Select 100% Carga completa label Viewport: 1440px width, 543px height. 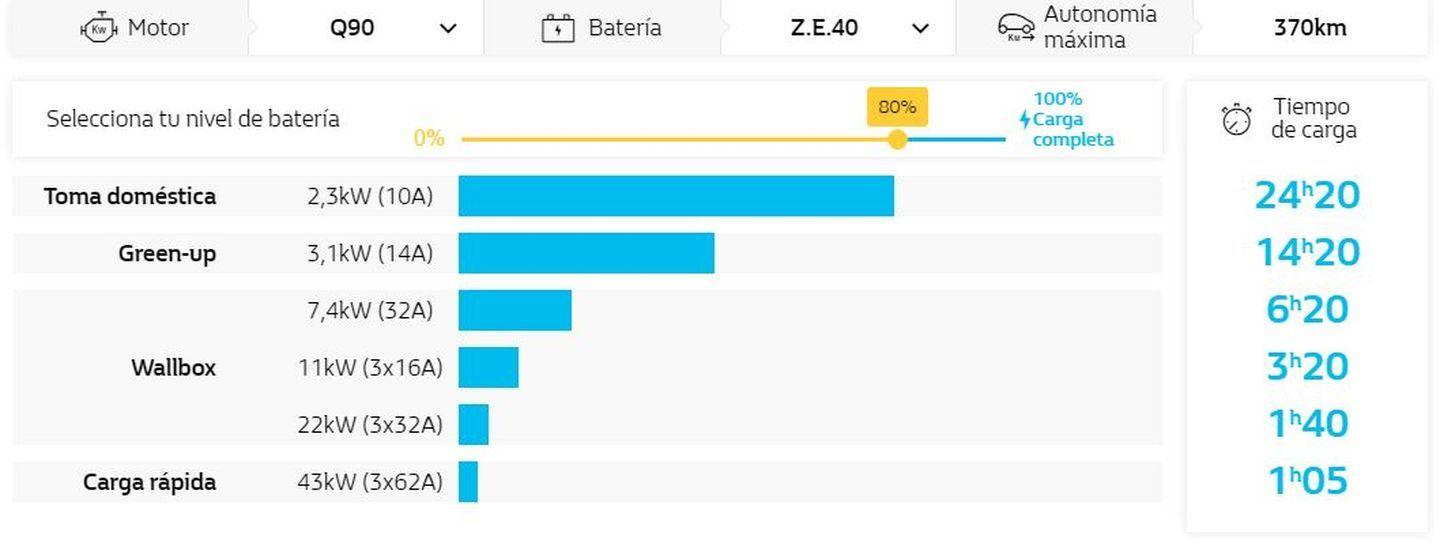pyautogui.click(x=1071, y=119)
